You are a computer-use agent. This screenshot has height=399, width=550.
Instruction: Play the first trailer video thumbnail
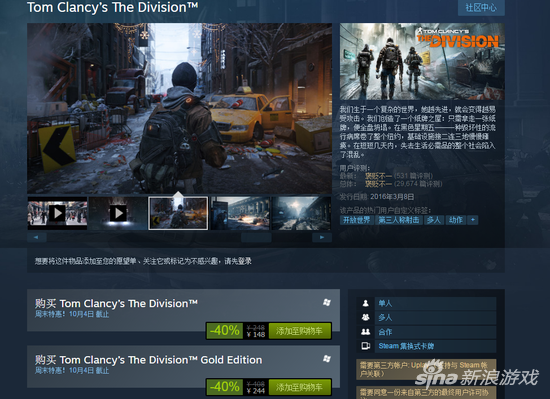[x=58, y=213]
